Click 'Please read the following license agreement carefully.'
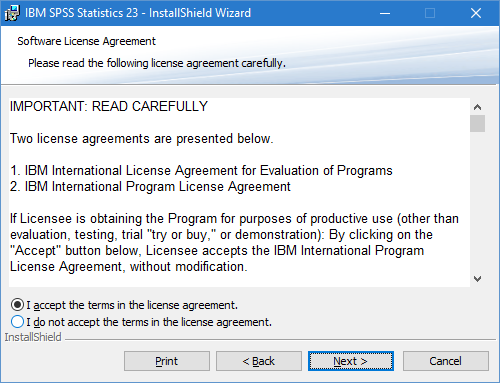The image size is (500, 383). 157,63
